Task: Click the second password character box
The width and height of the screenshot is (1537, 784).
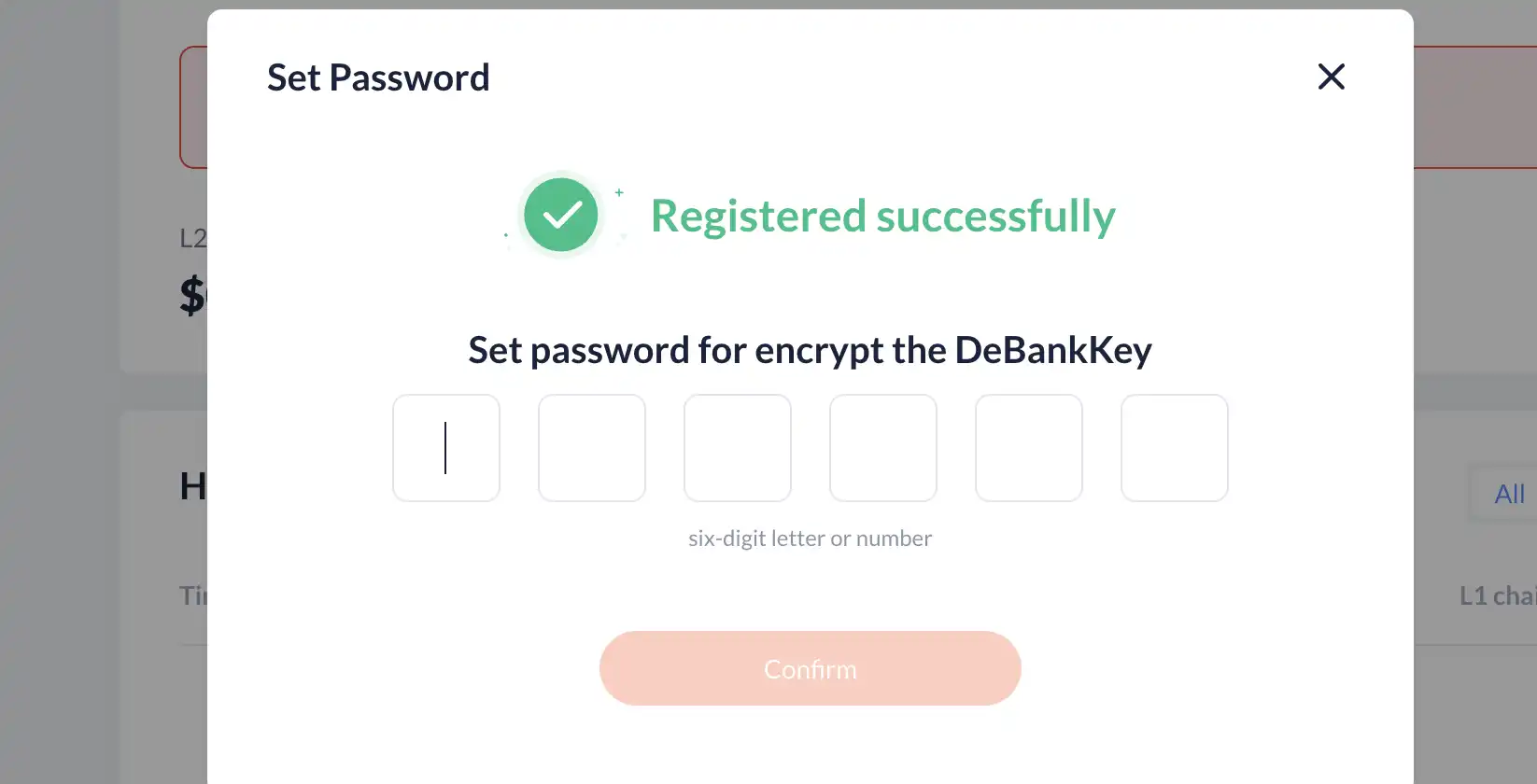Action: point(592,448)
